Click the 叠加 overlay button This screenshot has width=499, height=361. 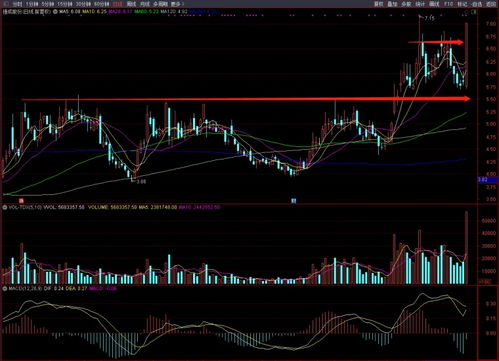[x=392, y=4]
